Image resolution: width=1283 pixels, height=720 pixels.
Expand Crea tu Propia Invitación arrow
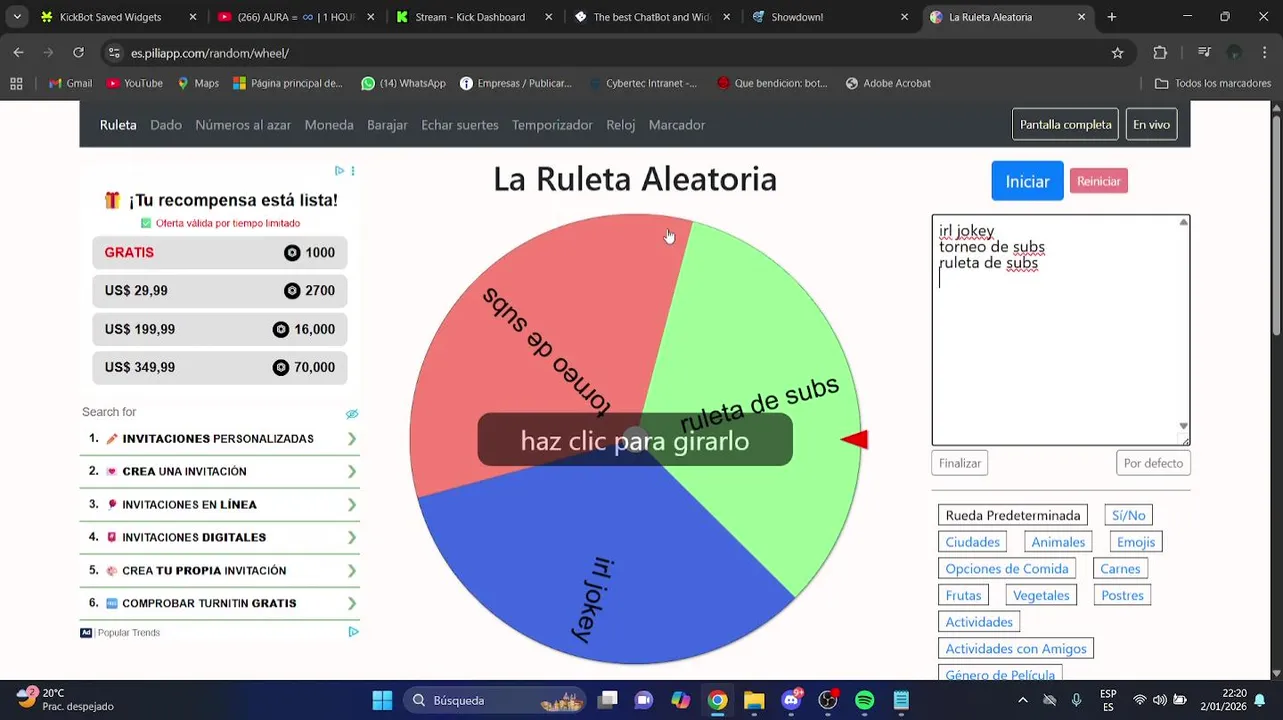pos(352,570)
